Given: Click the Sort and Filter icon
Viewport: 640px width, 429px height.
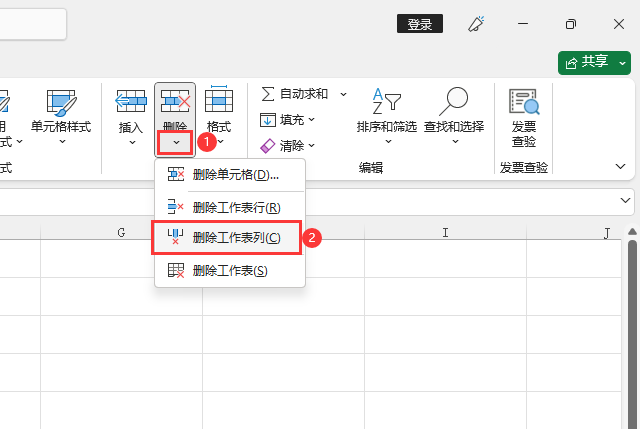Looking at the screenshot, I should (x=386, y=102).
